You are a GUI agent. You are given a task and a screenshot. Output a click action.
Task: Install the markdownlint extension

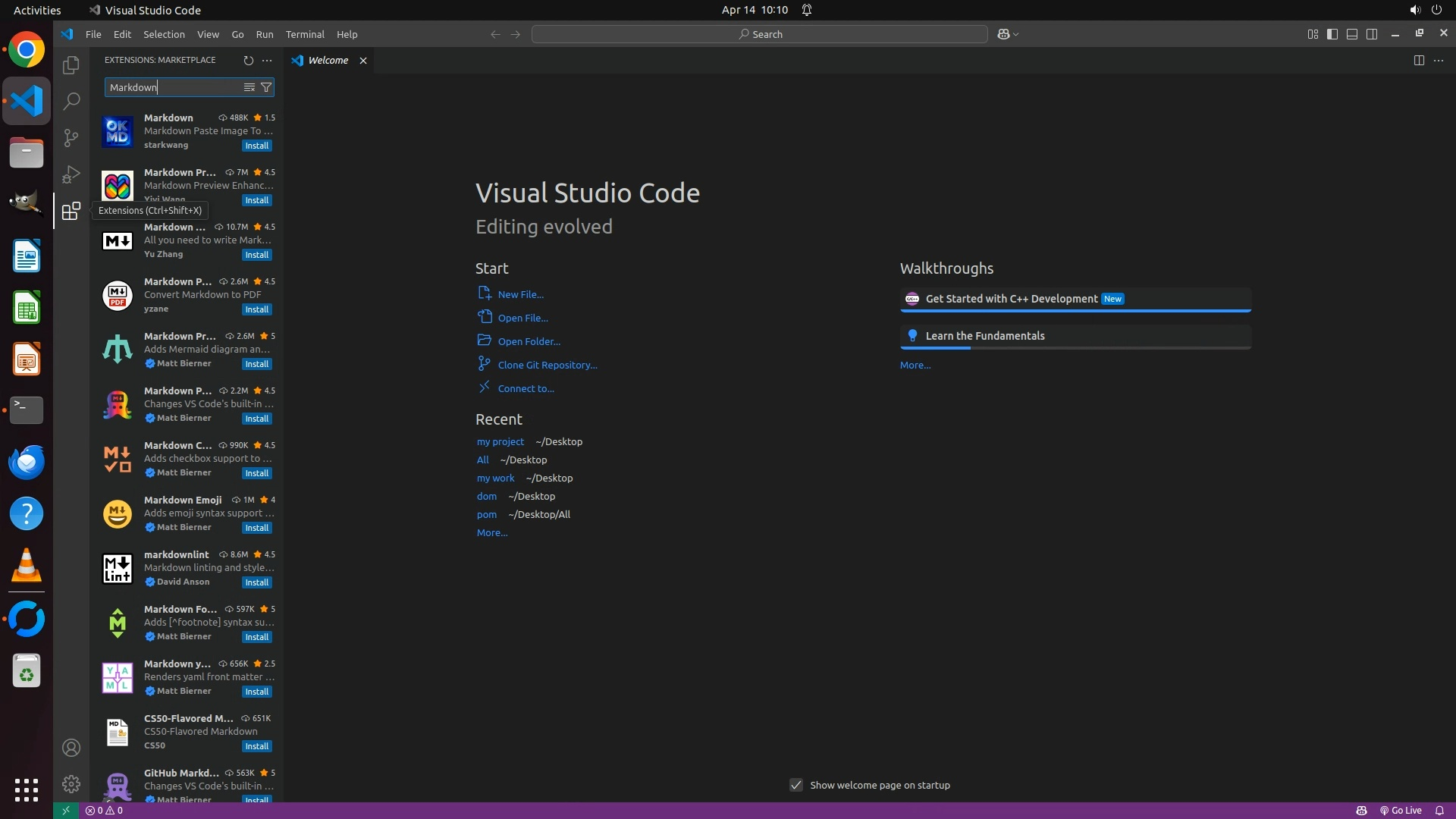[256, 582]
